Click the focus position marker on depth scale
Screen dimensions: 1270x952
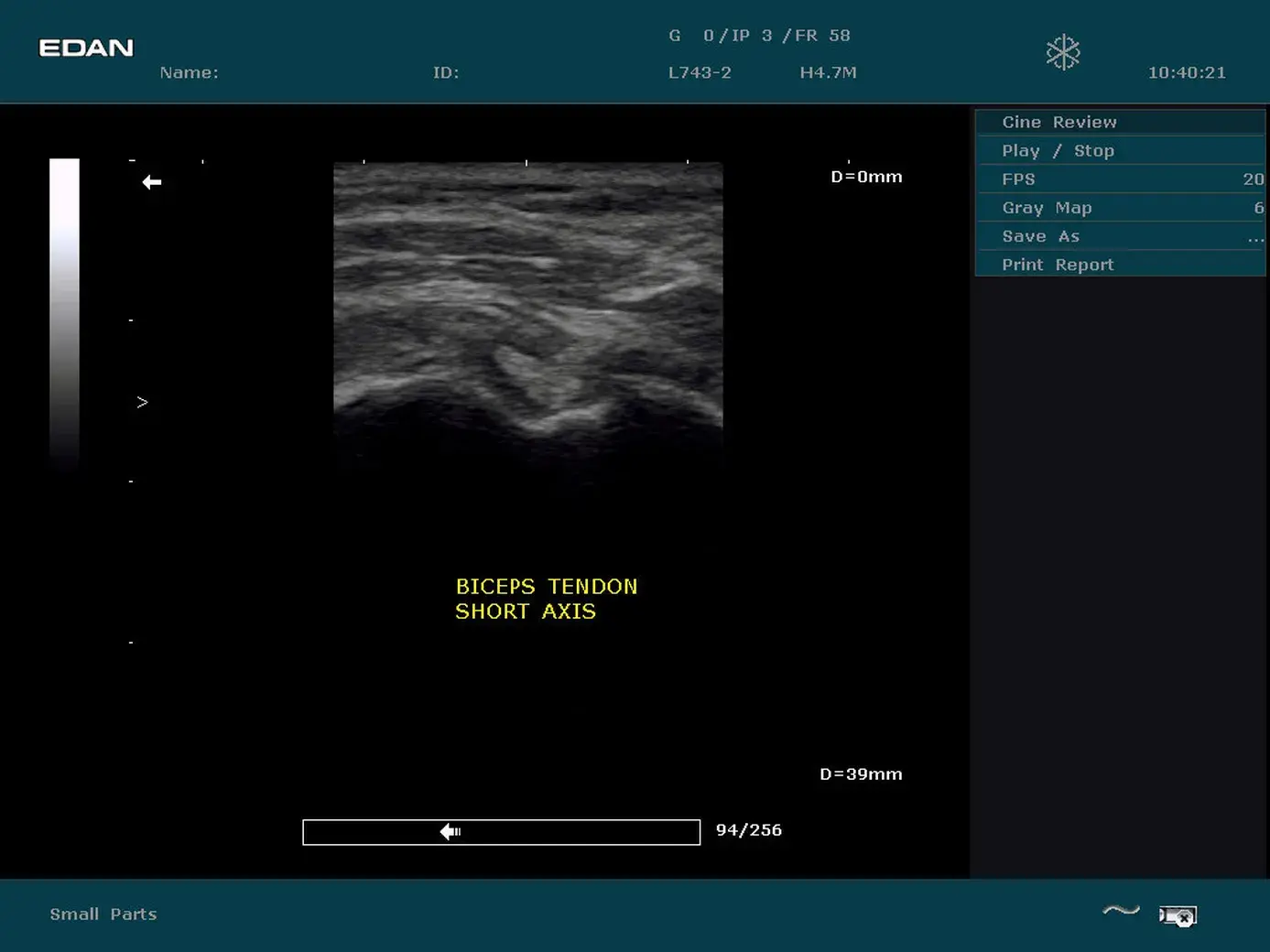click(142, 402)
